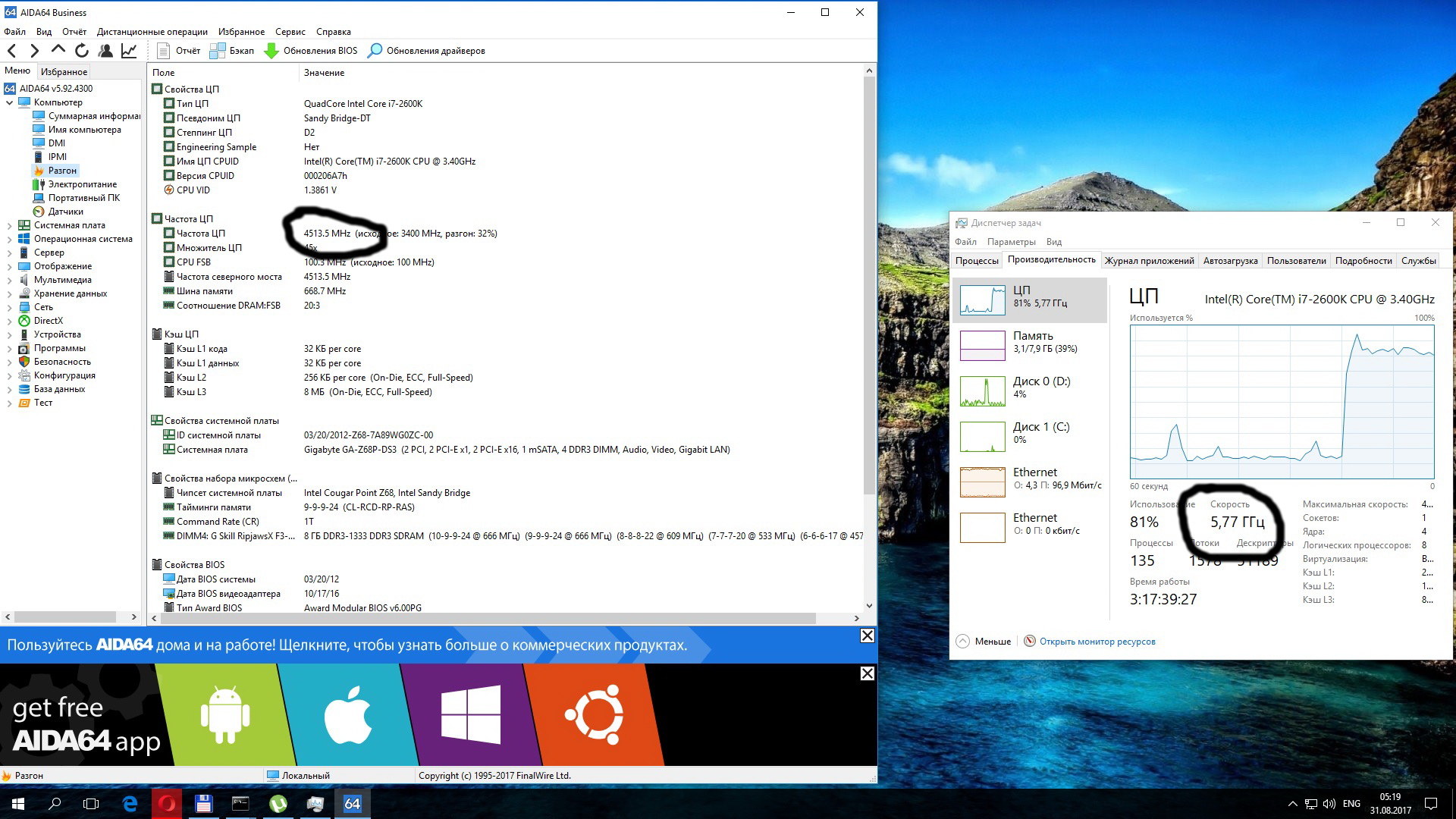The image size is (1456, 819).
Task: Open the graph chart toolbar icon
Action: [x=129, y=51]
